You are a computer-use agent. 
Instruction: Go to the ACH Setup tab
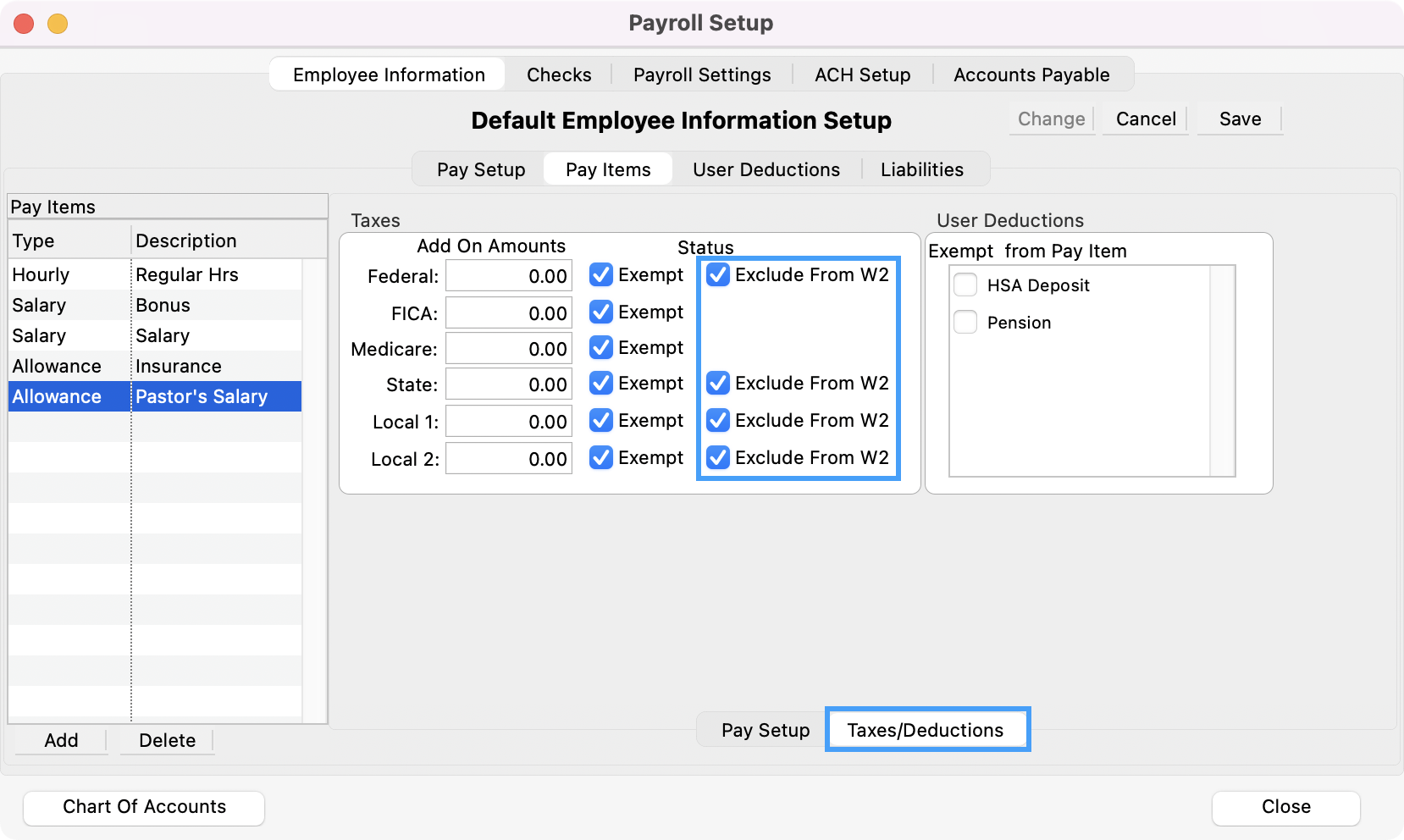coord(862,75)
